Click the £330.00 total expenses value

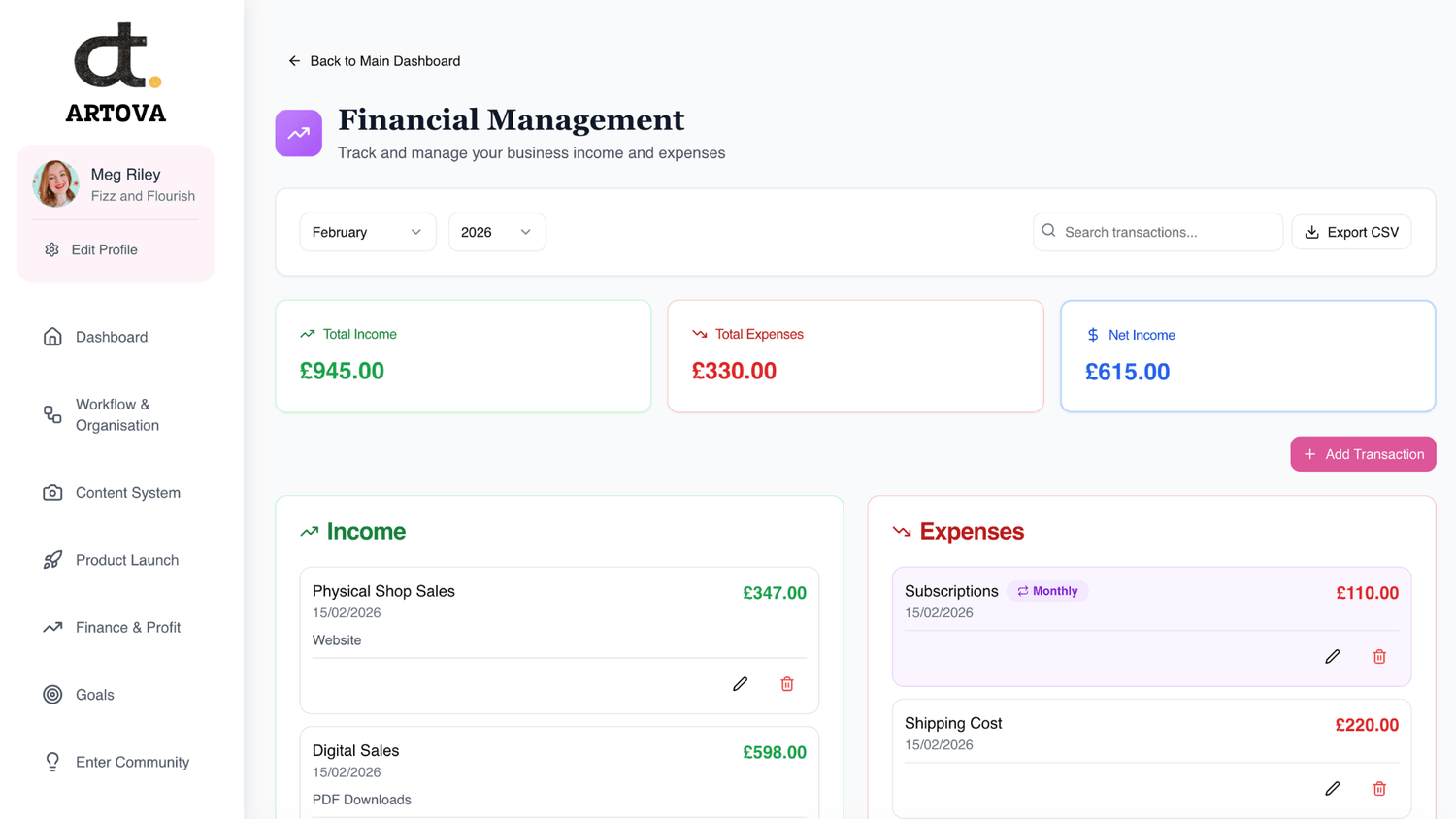[734, 371]
